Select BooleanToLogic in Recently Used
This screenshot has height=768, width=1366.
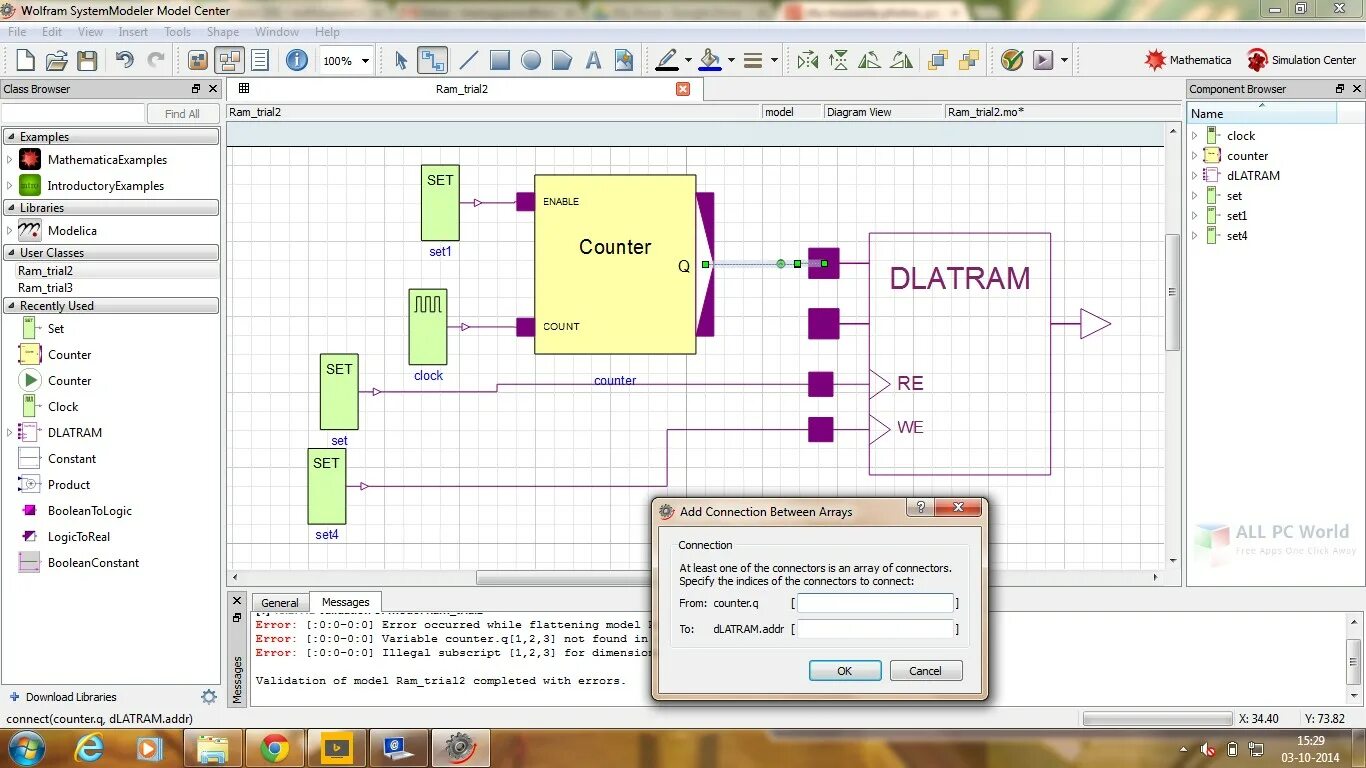point(90,511)
